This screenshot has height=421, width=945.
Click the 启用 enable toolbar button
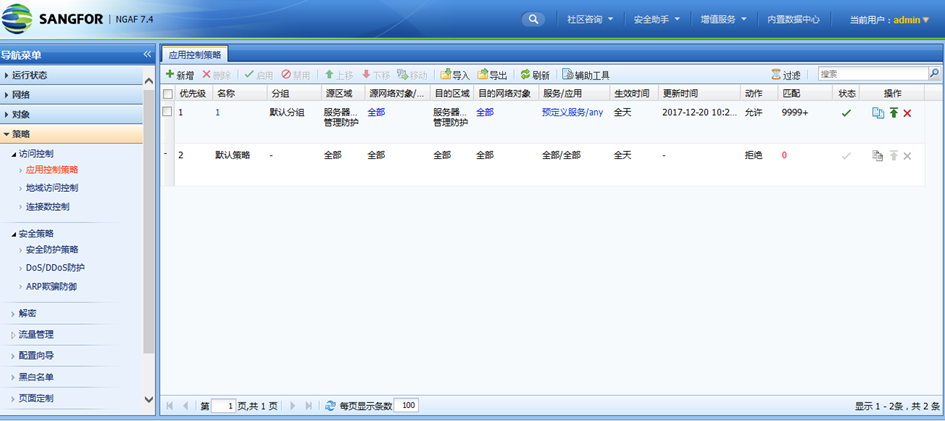click(x=259, y=75)
